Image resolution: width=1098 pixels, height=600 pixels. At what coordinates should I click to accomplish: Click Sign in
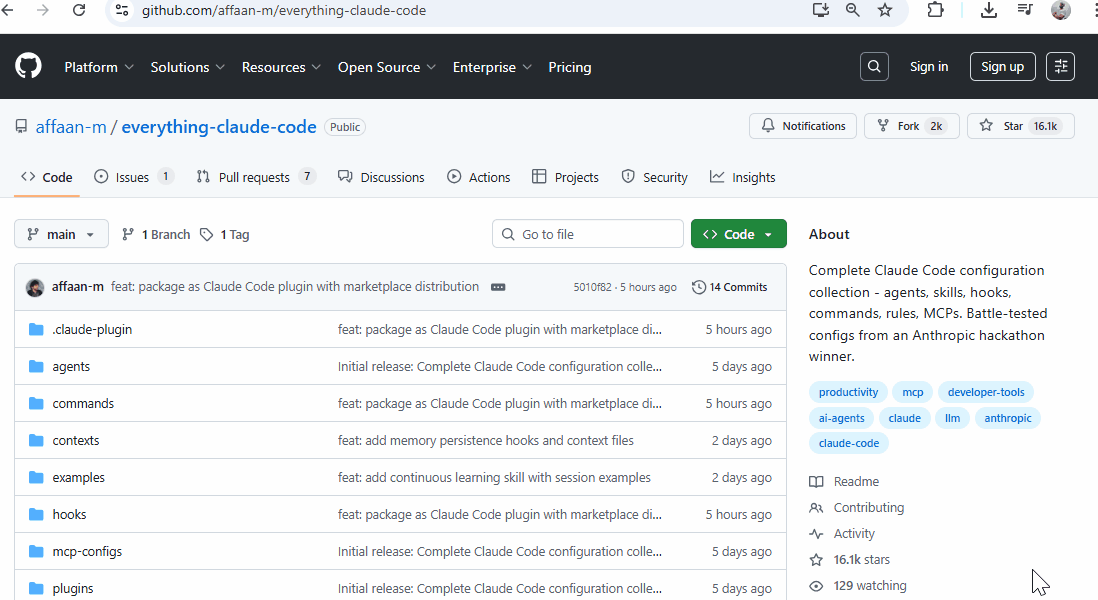929,67
